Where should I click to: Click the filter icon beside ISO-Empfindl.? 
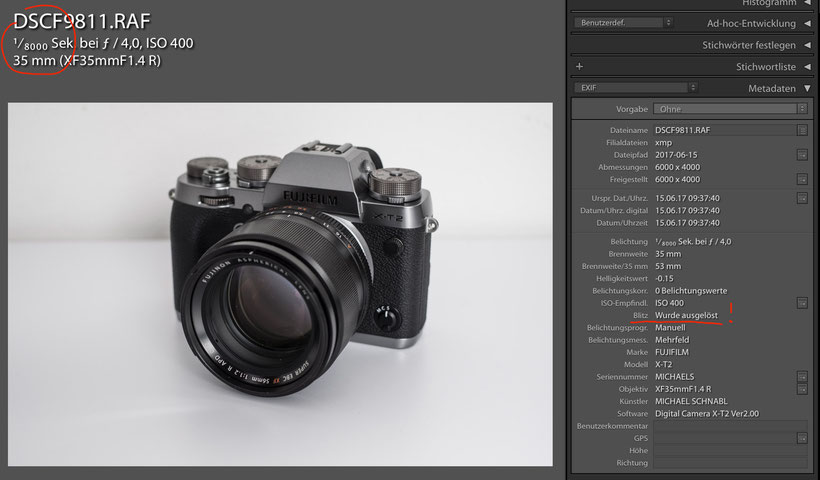[x=802, y=303]
